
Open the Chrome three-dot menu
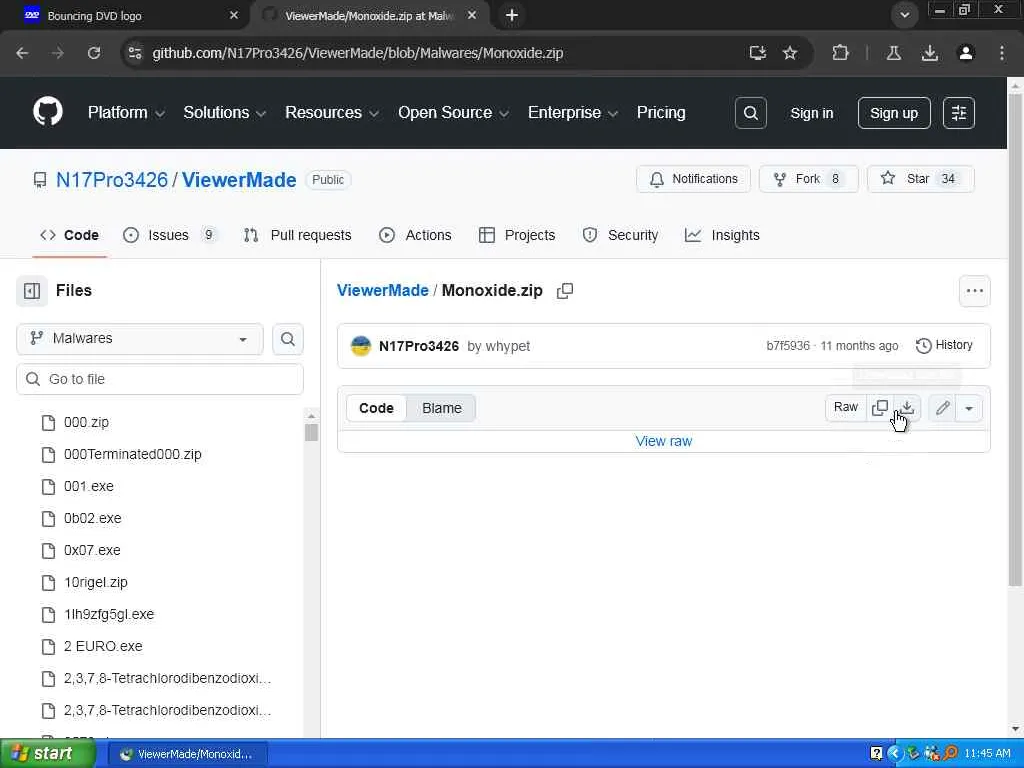[x=1002, y=53]
